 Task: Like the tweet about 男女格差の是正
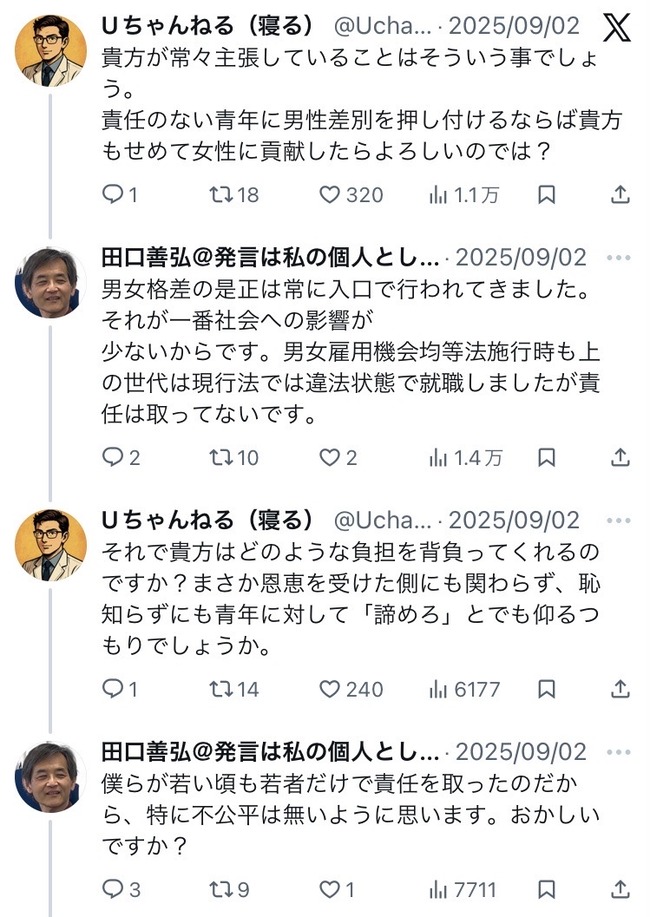[x=329, y=457]
